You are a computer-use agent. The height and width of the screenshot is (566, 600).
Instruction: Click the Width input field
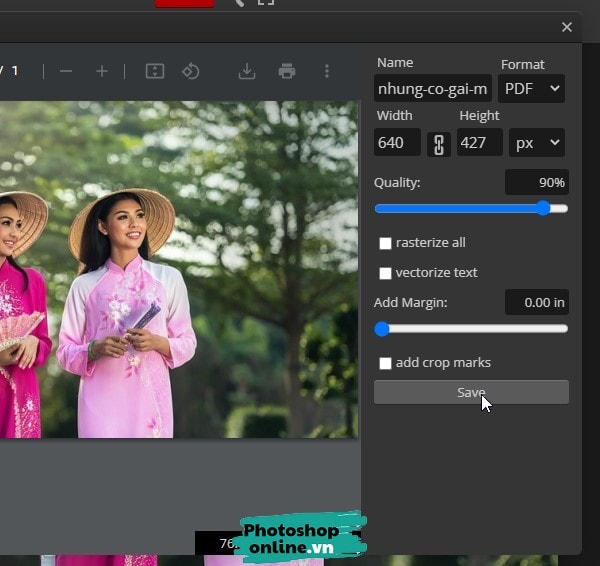[397, 142]
